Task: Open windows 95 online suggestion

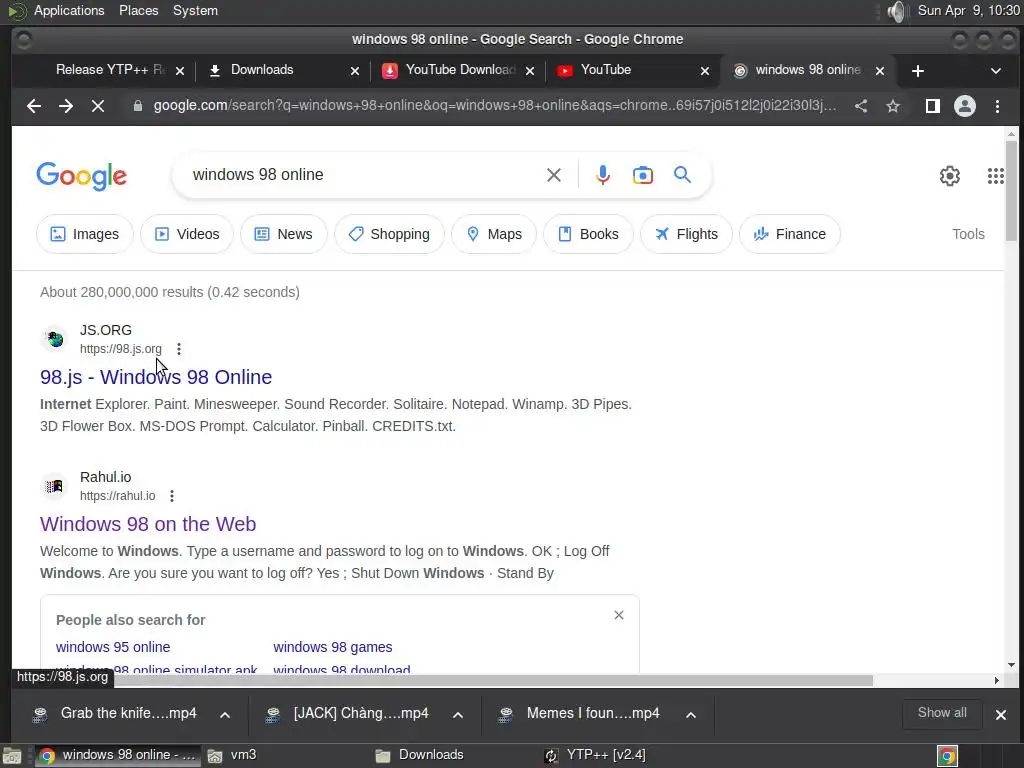Action: (x=113, y=647)
